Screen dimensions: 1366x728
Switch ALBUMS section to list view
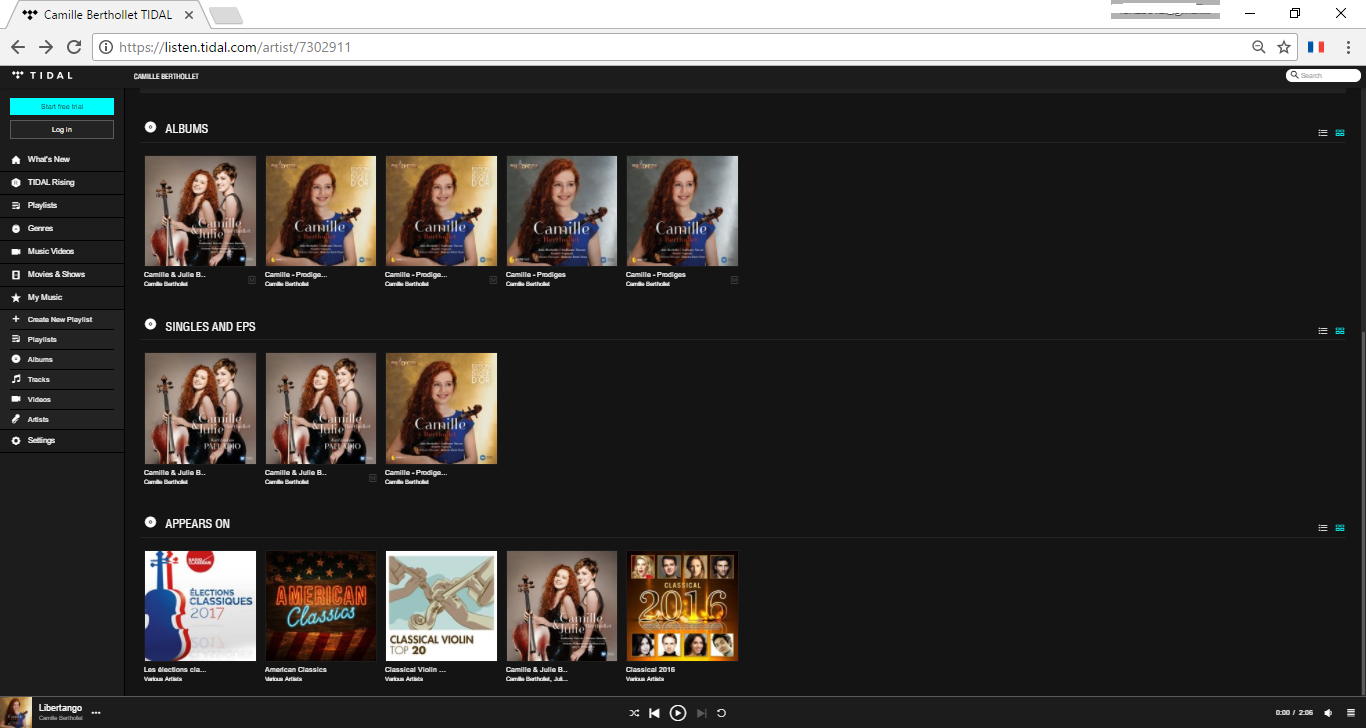[1323, 133]
